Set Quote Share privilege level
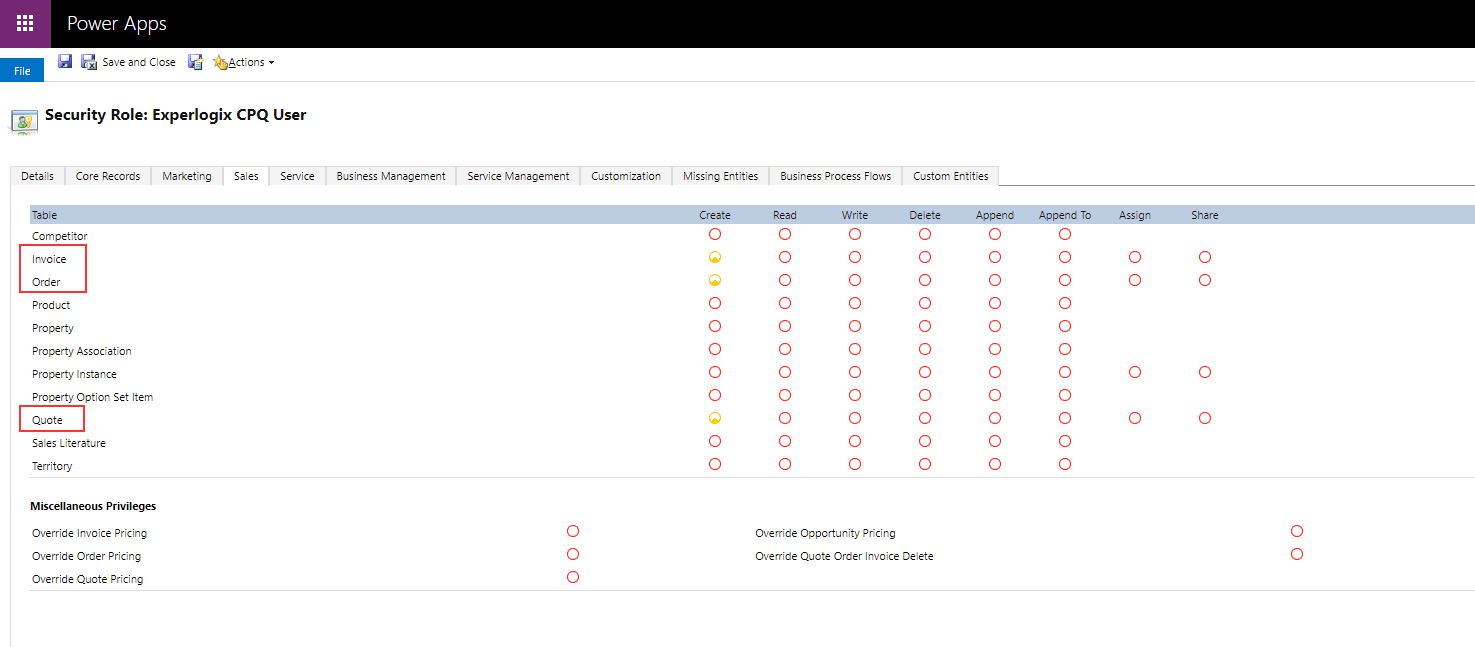The image size is (1475, 647). coord(1205,418)
